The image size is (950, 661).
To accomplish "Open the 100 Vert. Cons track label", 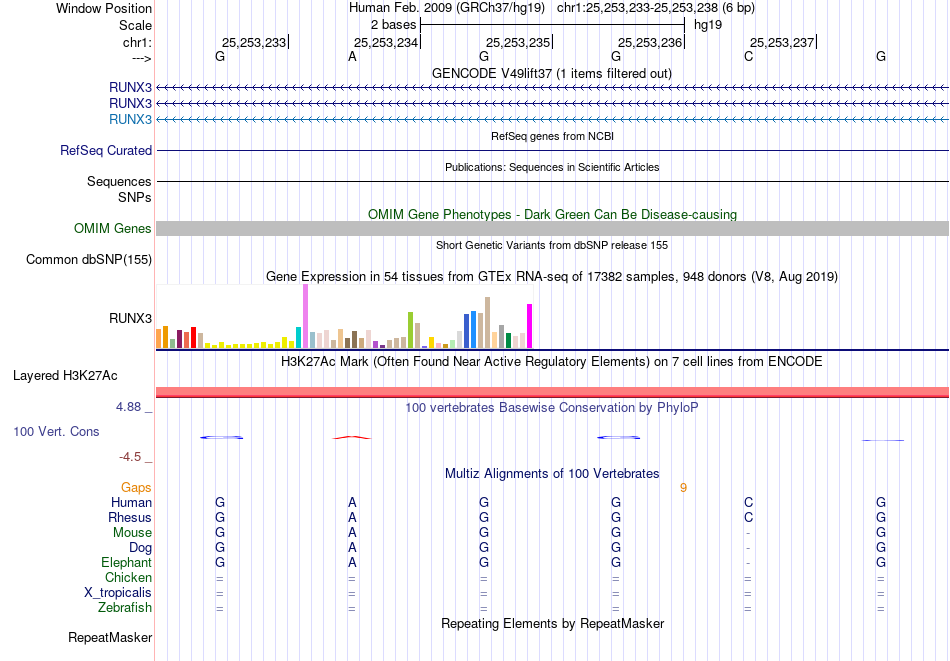I will (56, 431).
